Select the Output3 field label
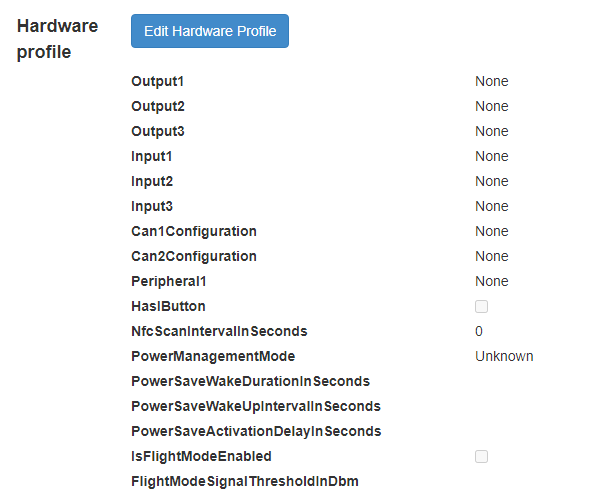Screen dimensions: 609x500 (158, 131)
